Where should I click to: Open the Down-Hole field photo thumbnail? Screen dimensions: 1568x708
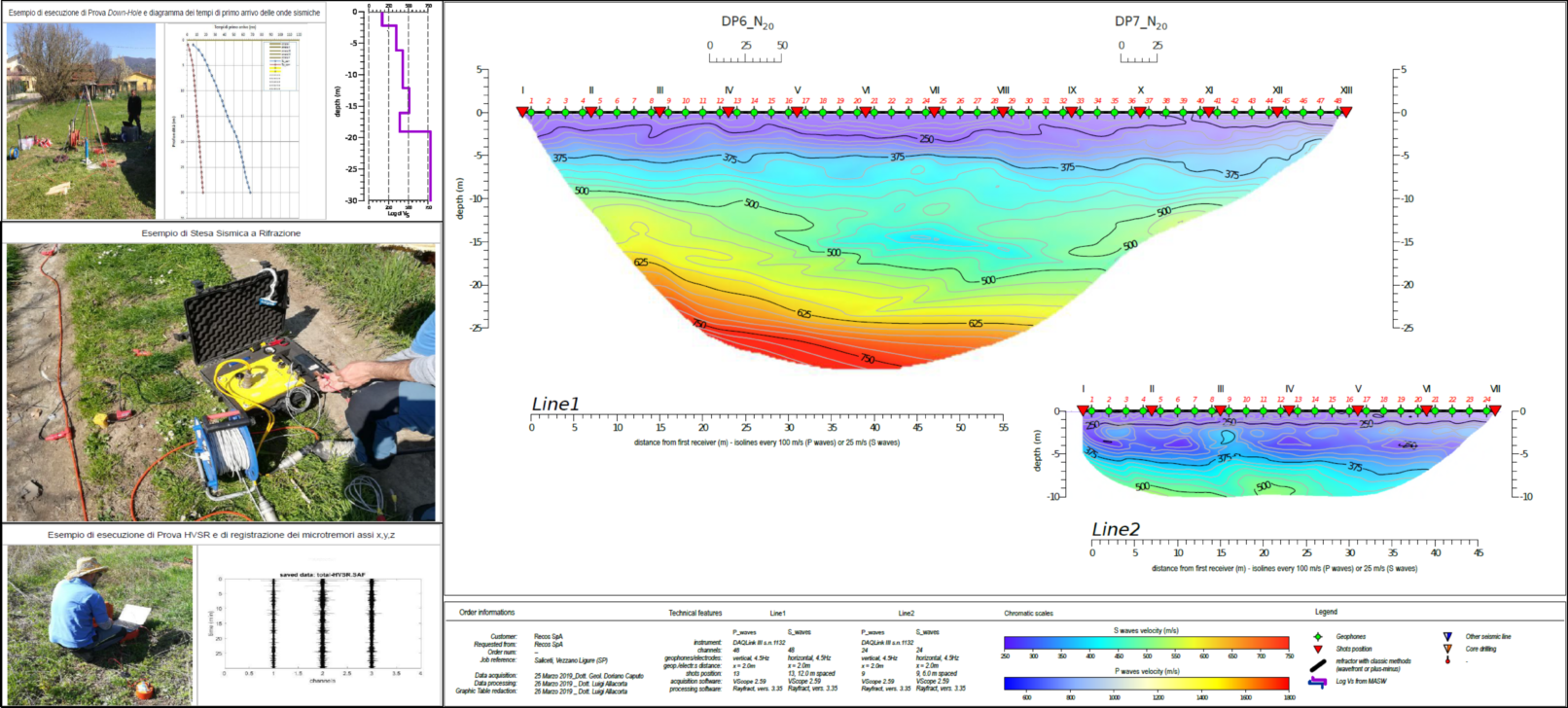(81, 121)
